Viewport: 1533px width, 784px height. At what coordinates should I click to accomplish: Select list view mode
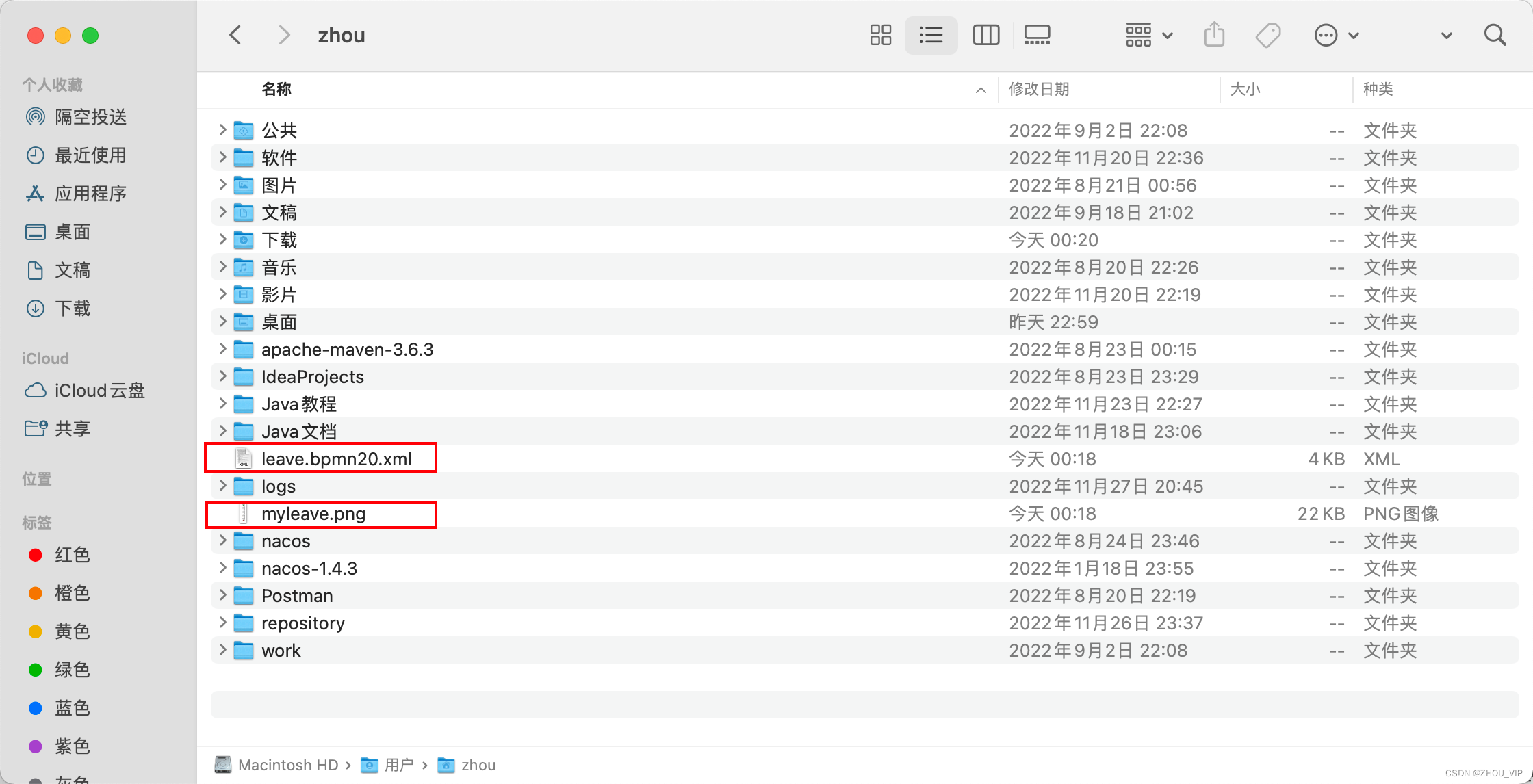931,35
